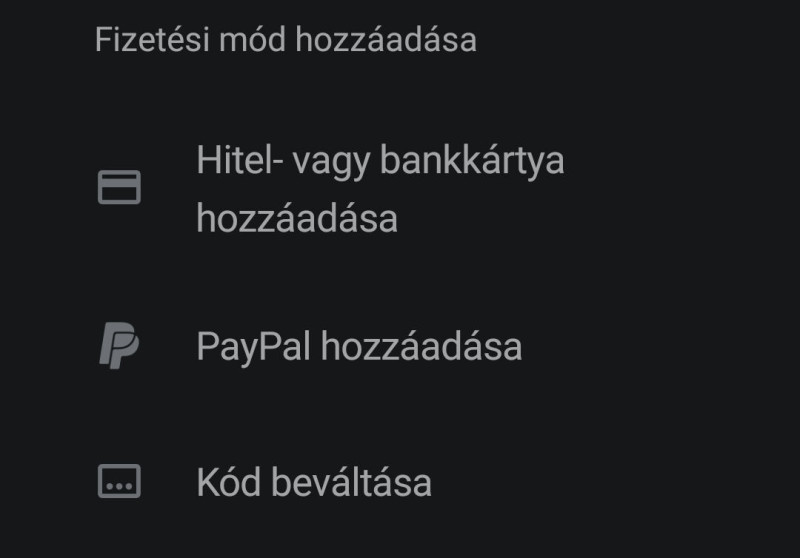Open 'Kód beváltása' entry
This screenshot has height=558, width=800.
(x=400, y=481)
